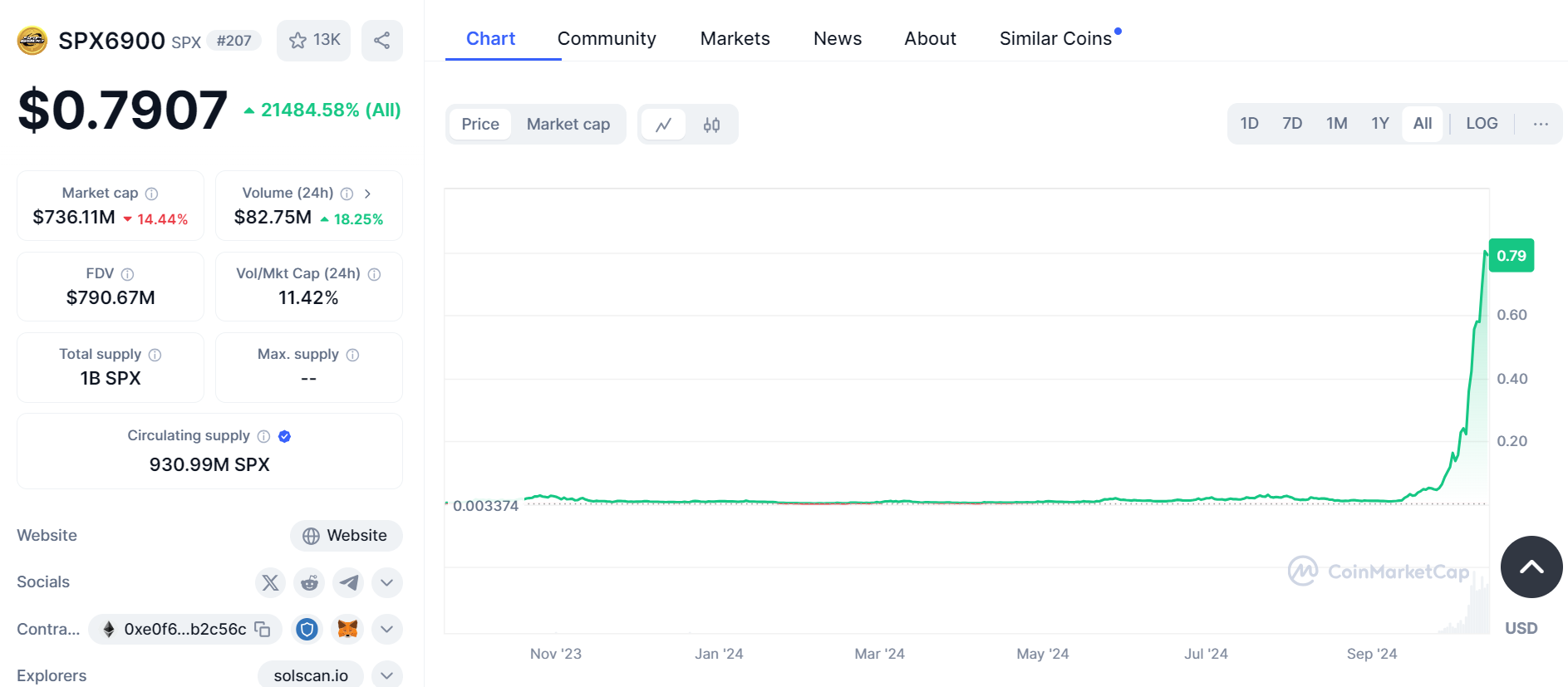Click the USD currency label on chart
Screen dimensions: 1568x687
(x=1521, y=629)
